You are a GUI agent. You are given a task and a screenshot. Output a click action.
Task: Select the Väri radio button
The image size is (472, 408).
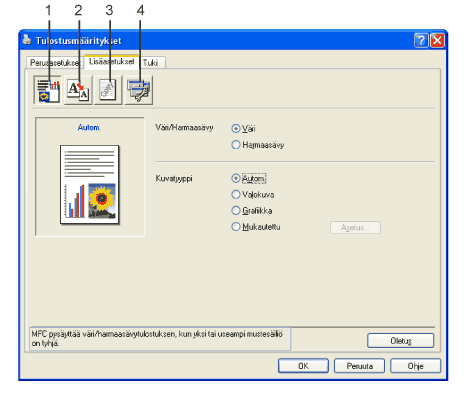point(236,128)
